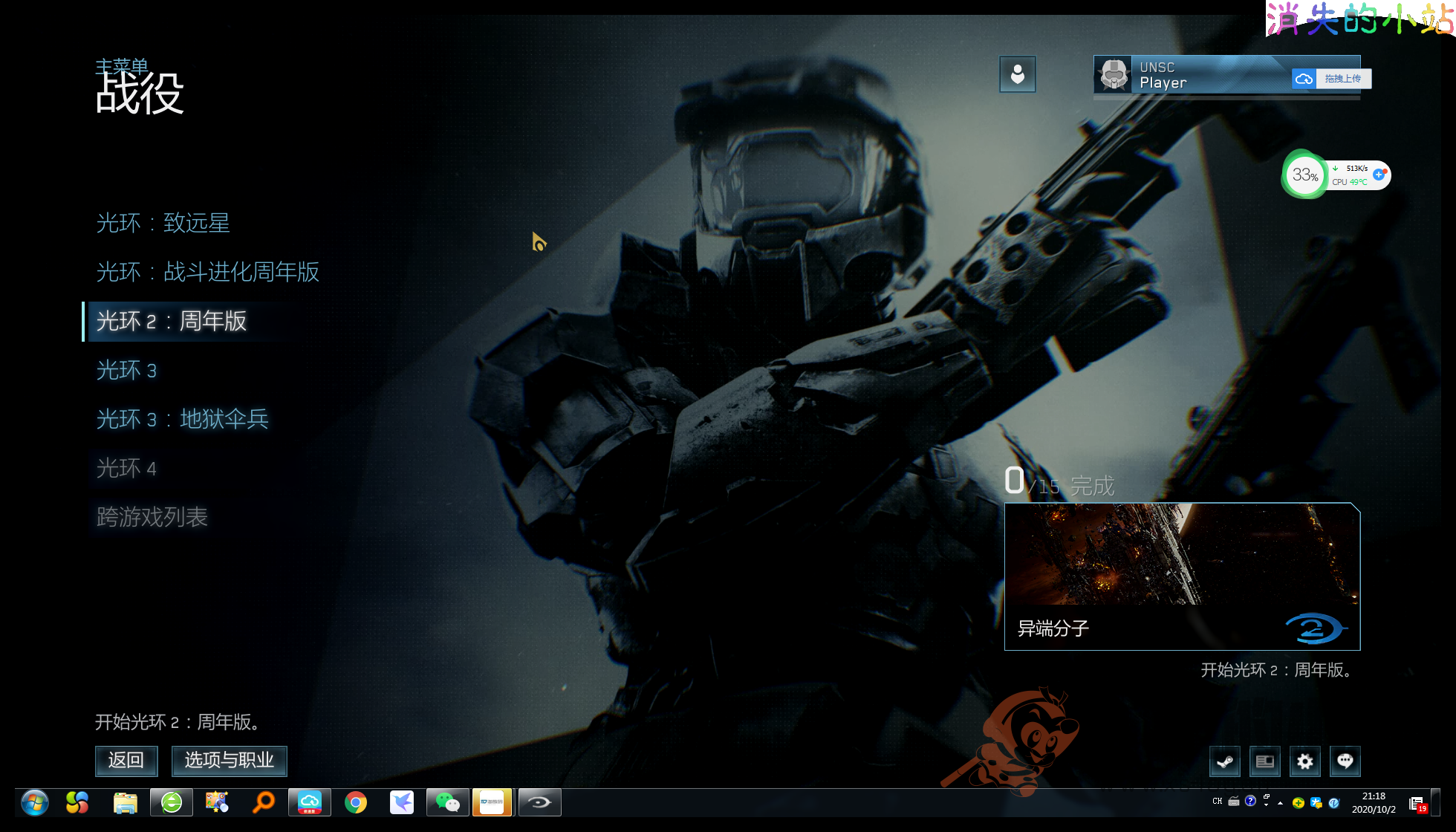Image resolution: width=1456 pixels, height=832 pixels.
Task: Open the game settings gear icon
Action: click(x=1305, y=761)
